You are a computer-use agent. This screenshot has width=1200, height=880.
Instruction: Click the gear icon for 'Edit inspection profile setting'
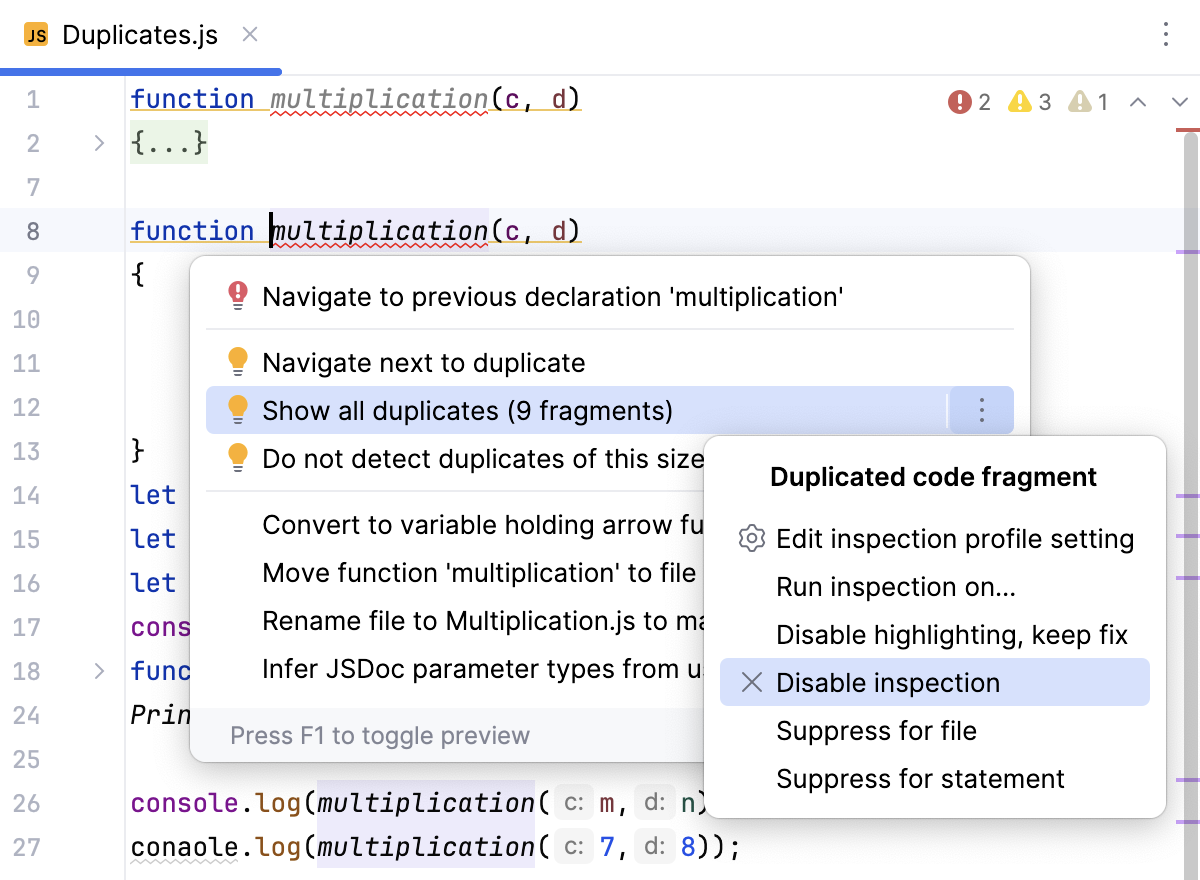[751, 539]
